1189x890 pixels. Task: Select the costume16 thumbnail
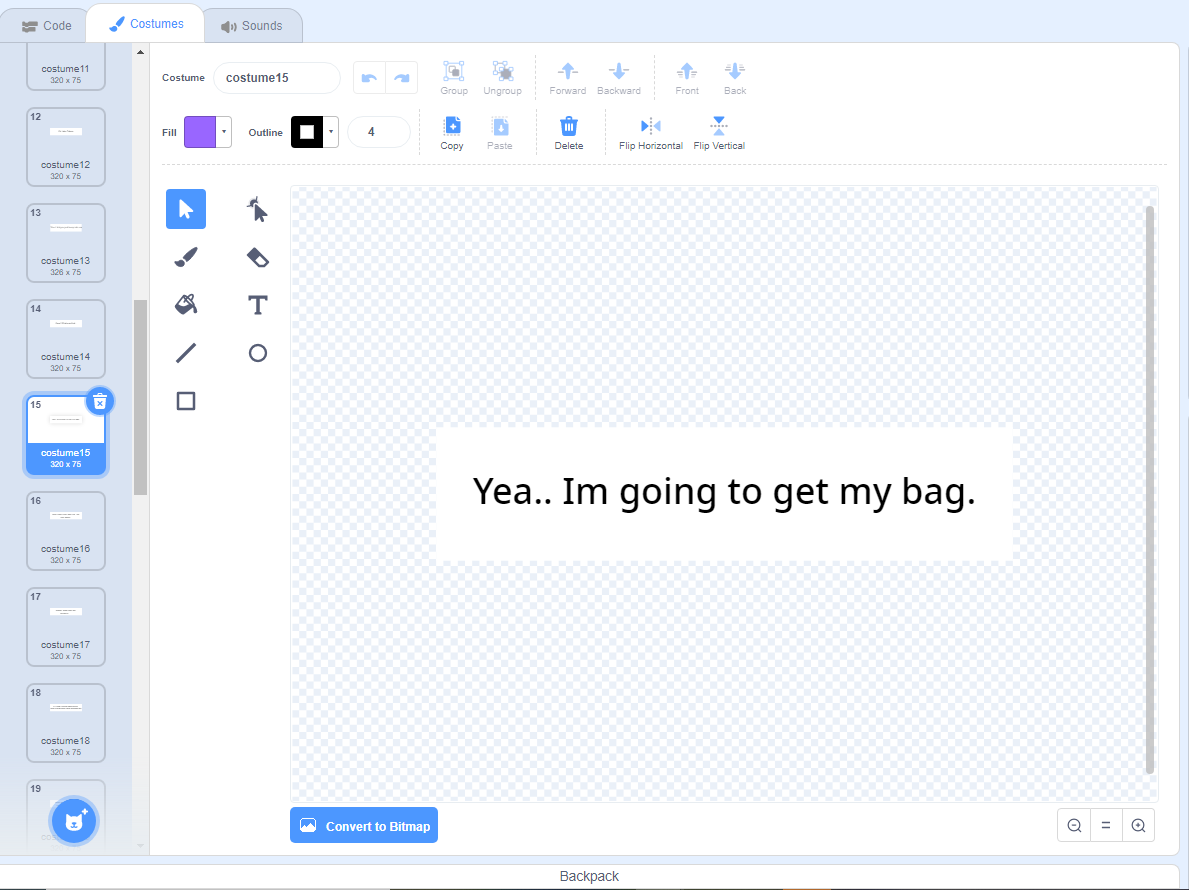pos(65,530)
